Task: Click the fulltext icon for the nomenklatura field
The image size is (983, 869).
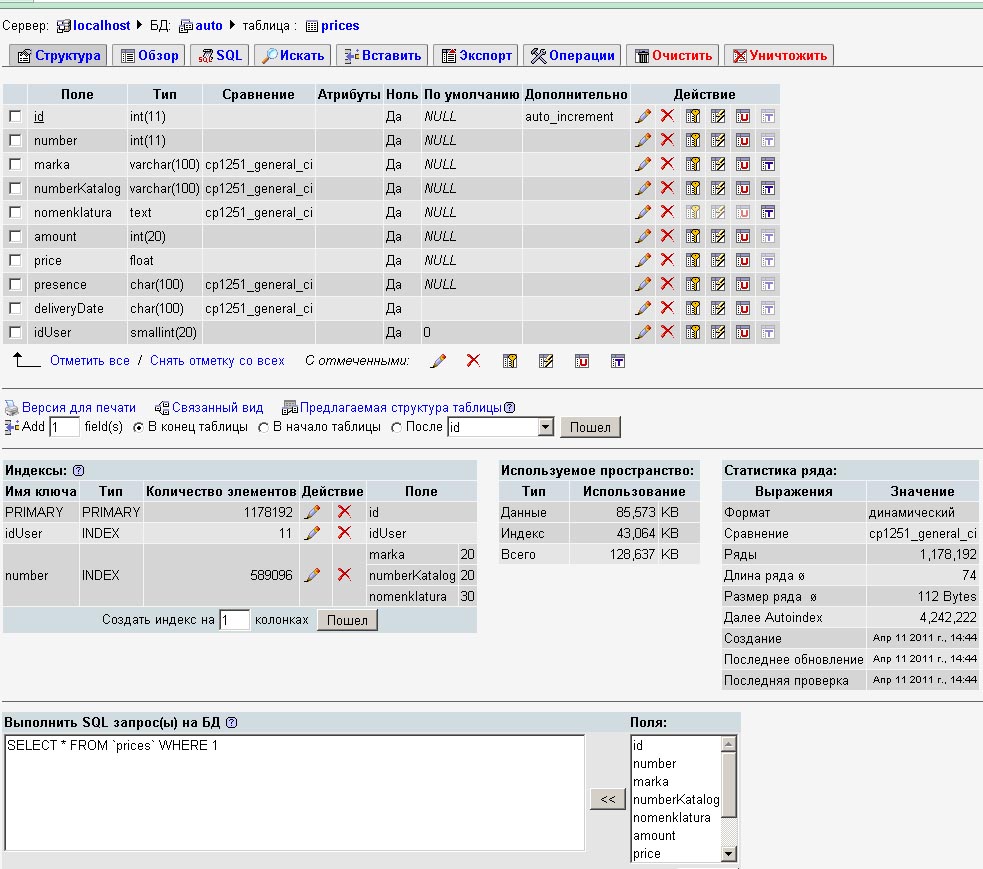Action: pyautogui.click(x=768, y=212)
